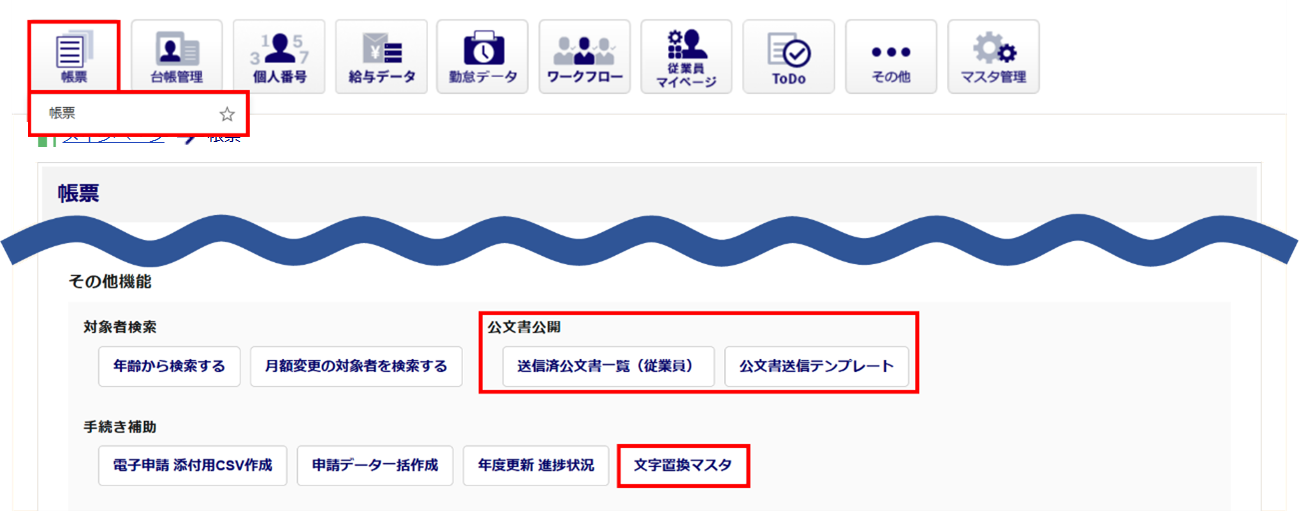Click 年齢から検索する button

170,367
